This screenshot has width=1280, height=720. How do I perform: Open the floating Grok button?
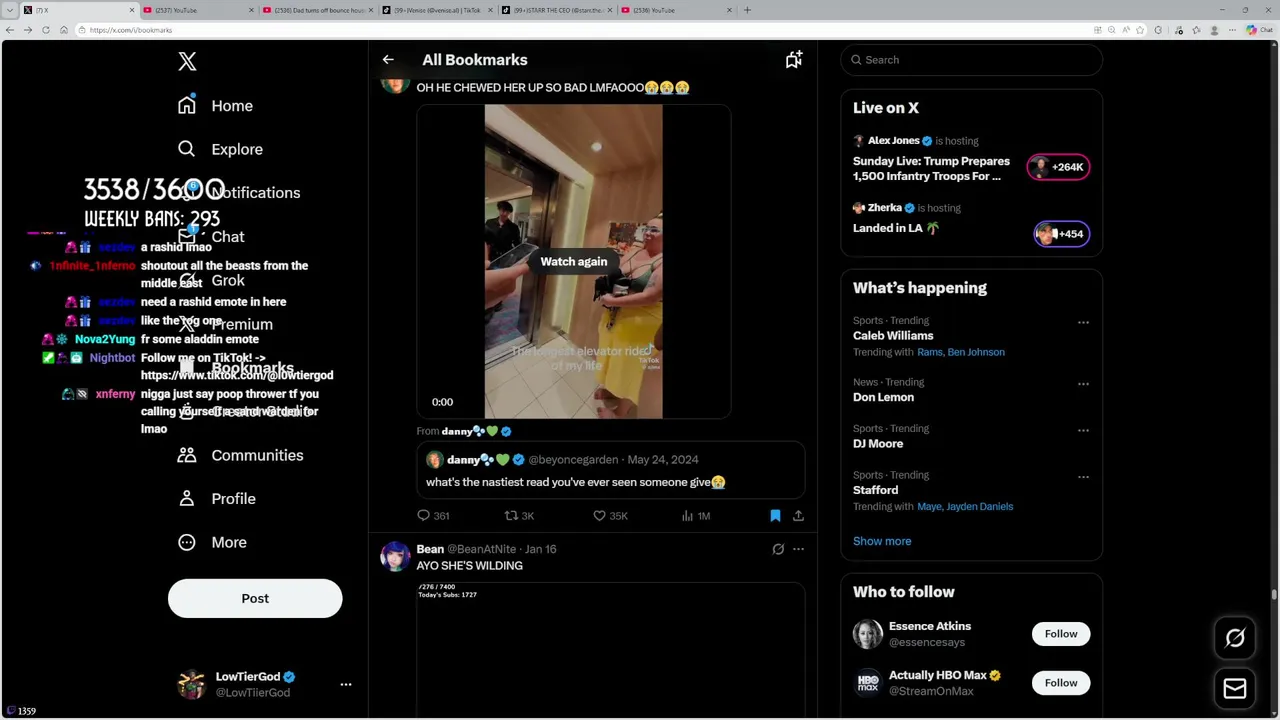[1235, 638]
